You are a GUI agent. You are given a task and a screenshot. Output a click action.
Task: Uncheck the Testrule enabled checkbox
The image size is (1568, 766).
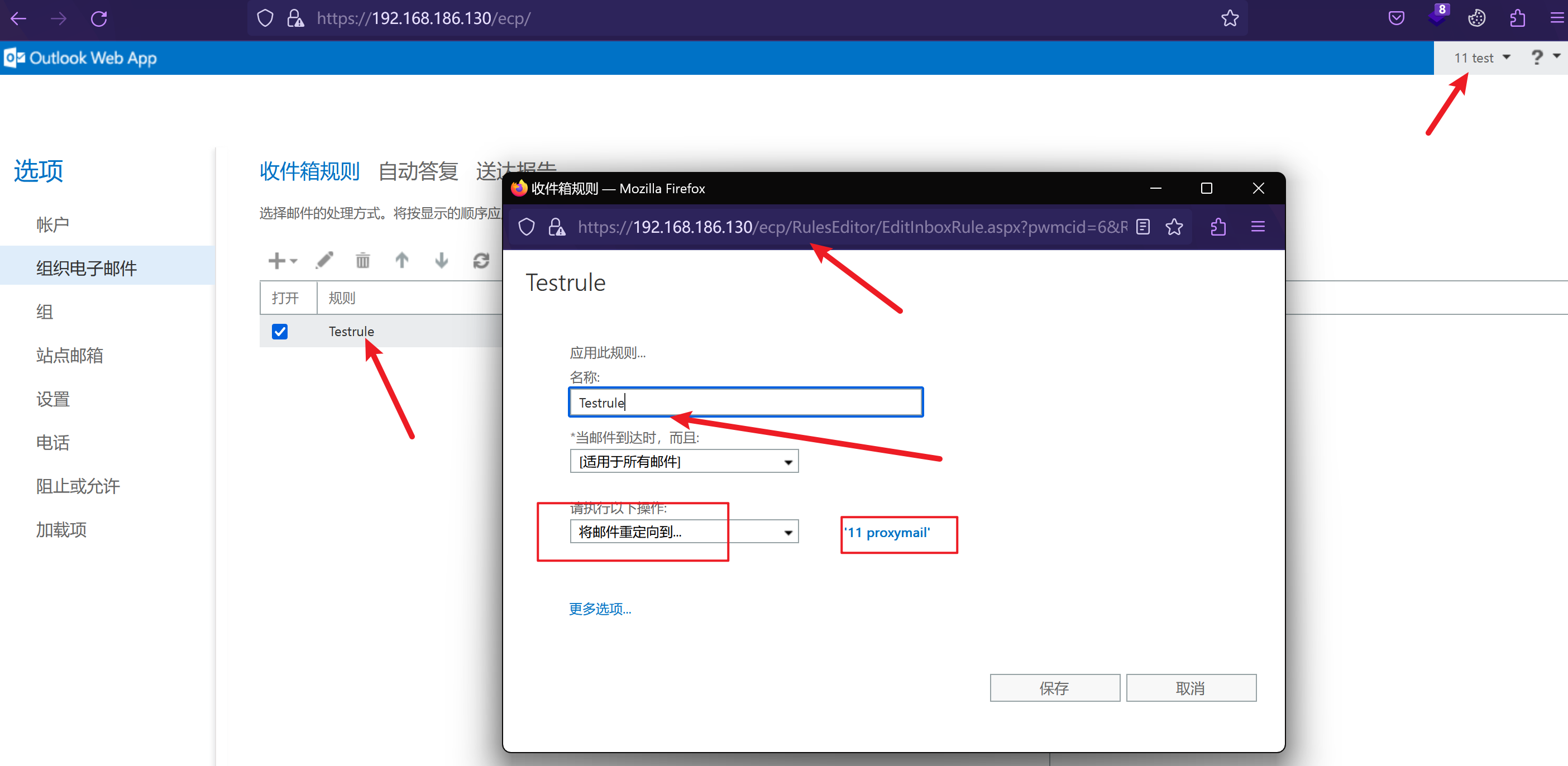pos(280,332)
